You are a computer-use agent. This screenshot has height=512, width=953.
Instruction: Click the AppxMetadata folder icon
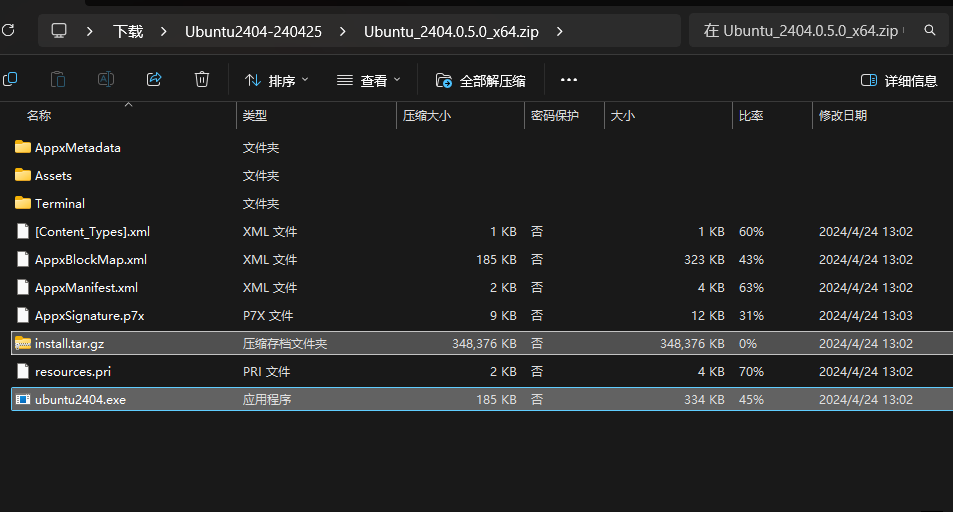23,147
